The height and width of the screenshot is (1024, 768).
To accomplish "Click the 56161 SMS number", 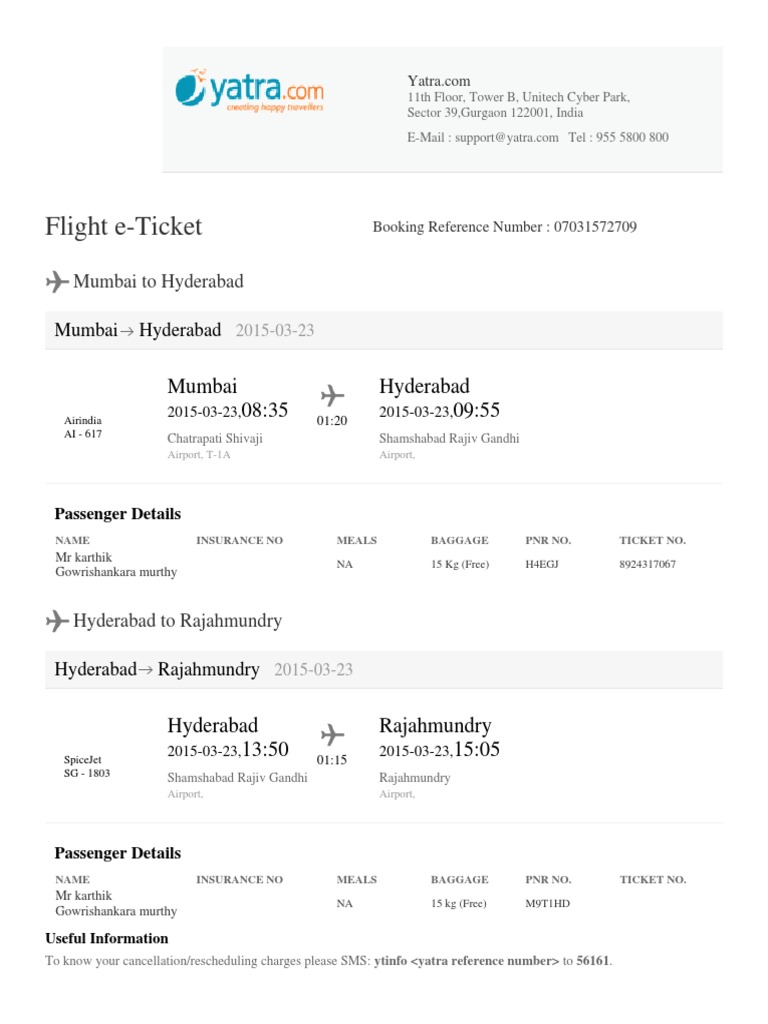I will (x=592, y=961).
